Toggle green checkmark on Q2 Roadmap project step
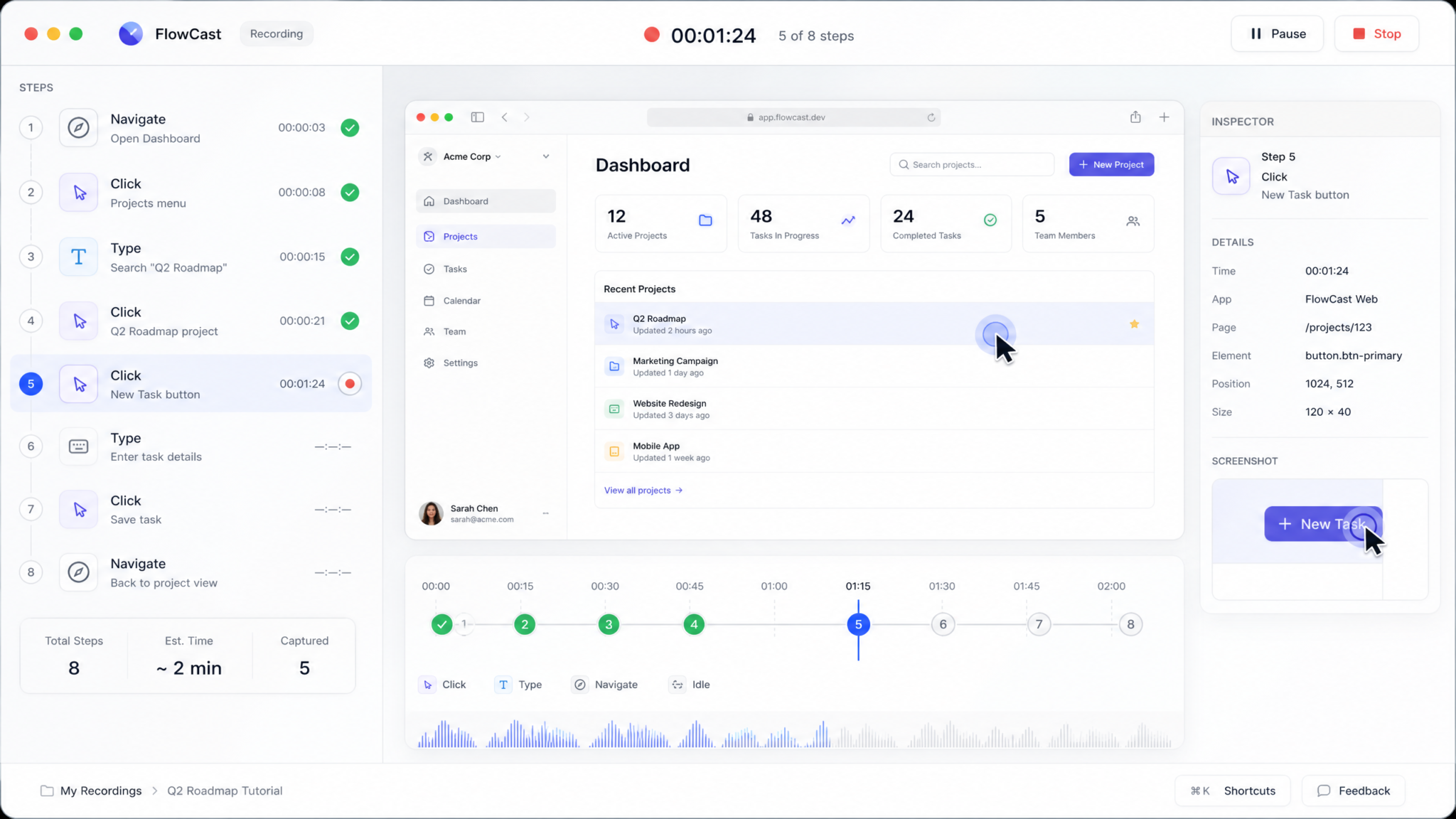Viewport: 1456px width, 819px height. [350, 321]
